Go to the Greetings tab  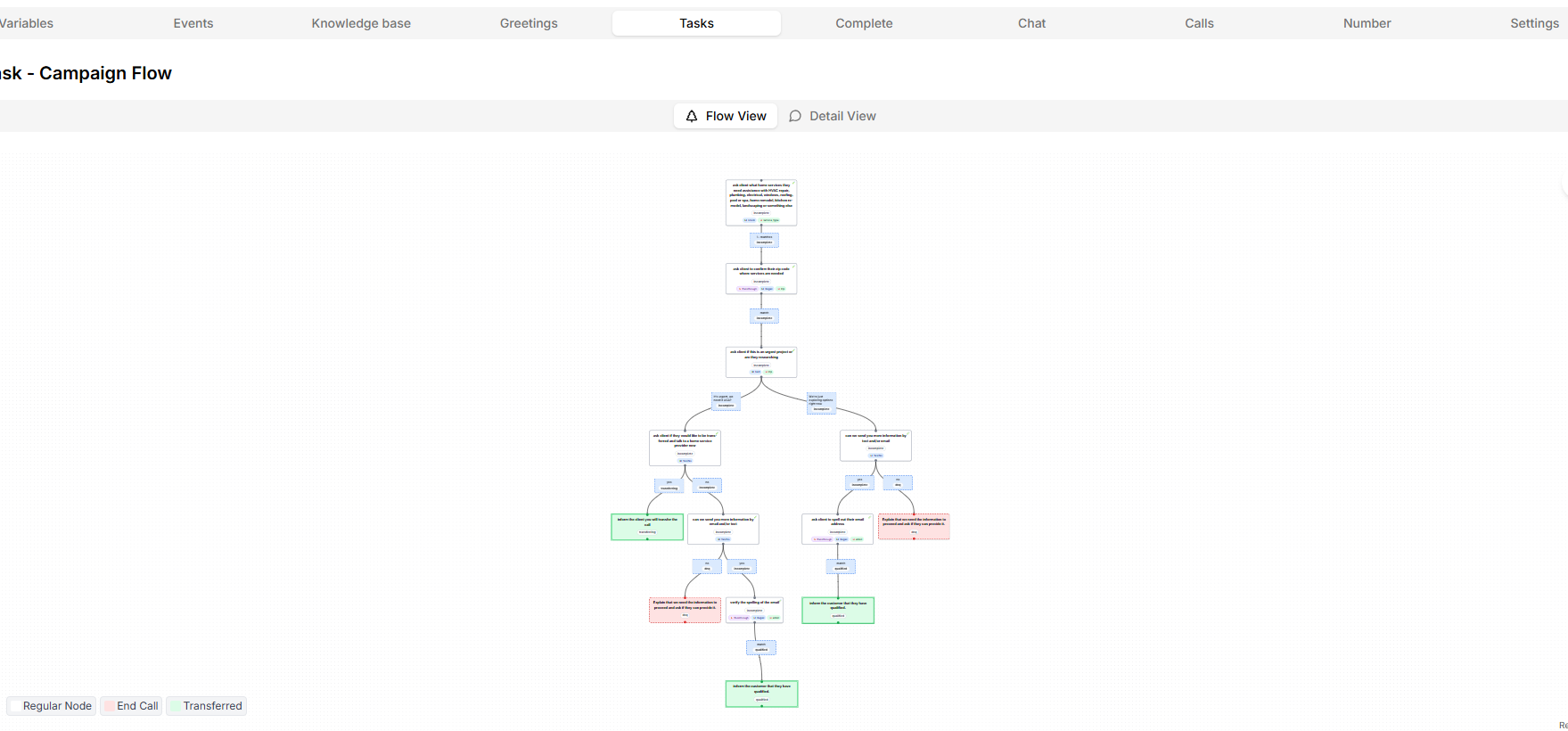[x=529, y=23]
